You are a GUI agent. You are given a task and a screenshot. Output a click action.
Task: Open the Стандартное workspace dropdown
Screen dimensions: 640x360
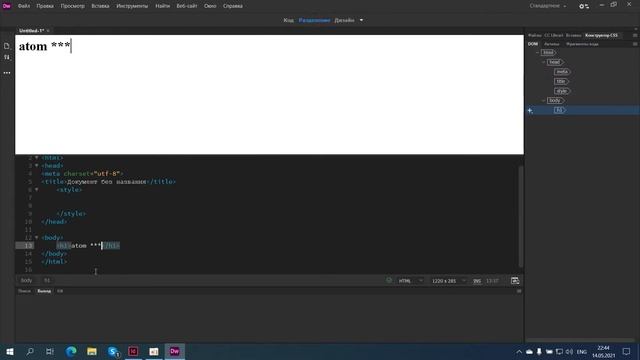pyautogui.click(x=548, y=6)
